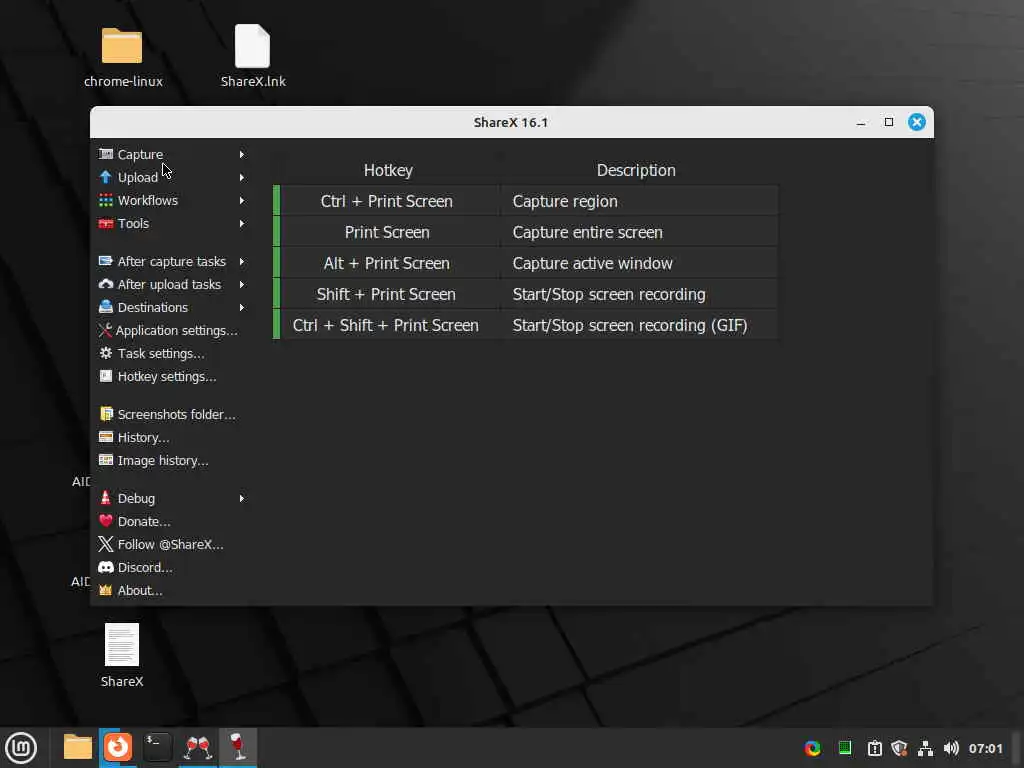Click the 07:01 clock in the panel

[985, 748]
